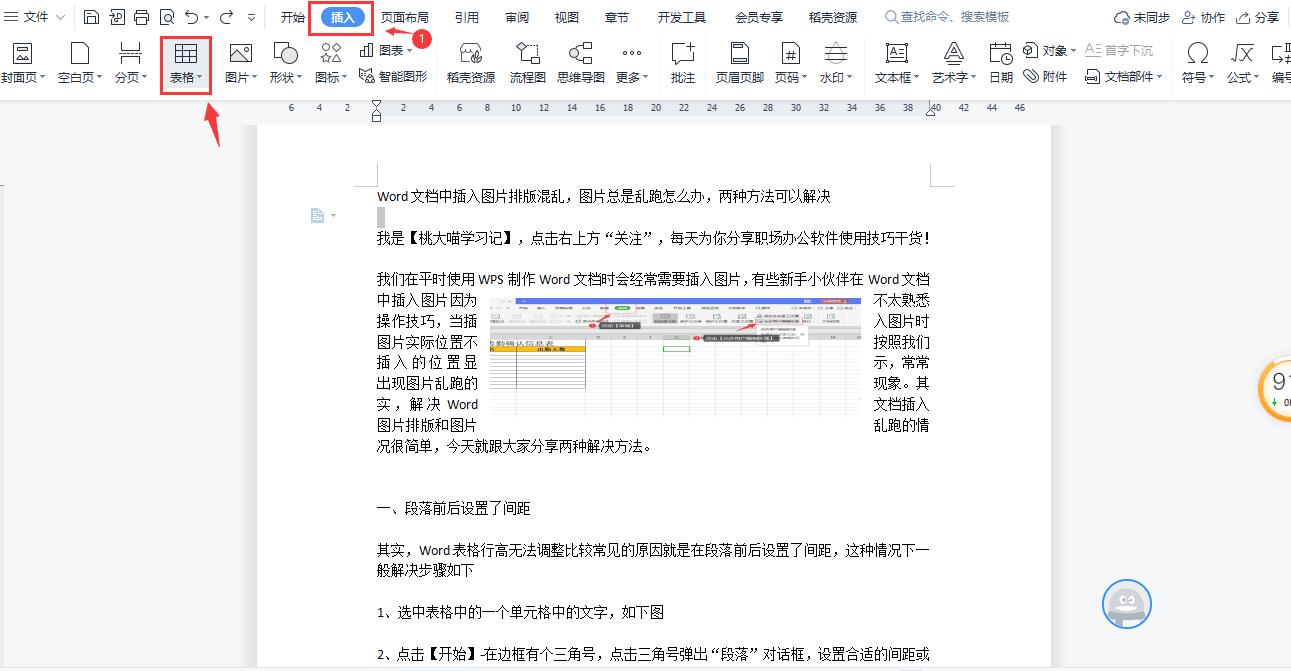1291x671 pixels.
Task: Click the Redo arrow icon
Action: 226,17
